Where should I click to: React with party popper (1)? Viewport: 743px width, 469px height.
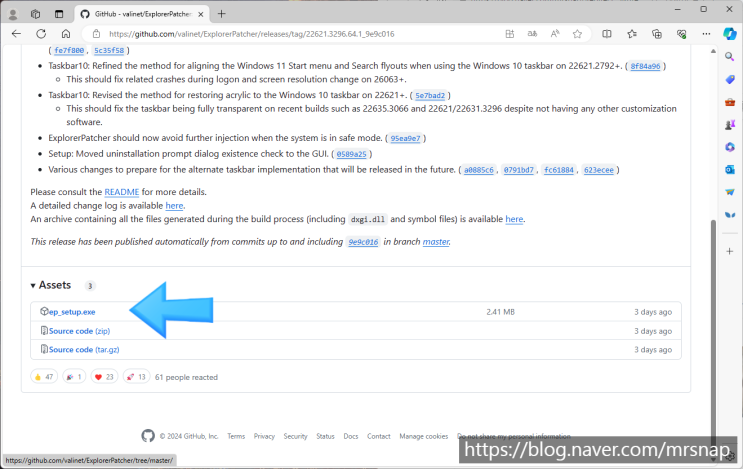pyautogui.click(x=74, y=377)
